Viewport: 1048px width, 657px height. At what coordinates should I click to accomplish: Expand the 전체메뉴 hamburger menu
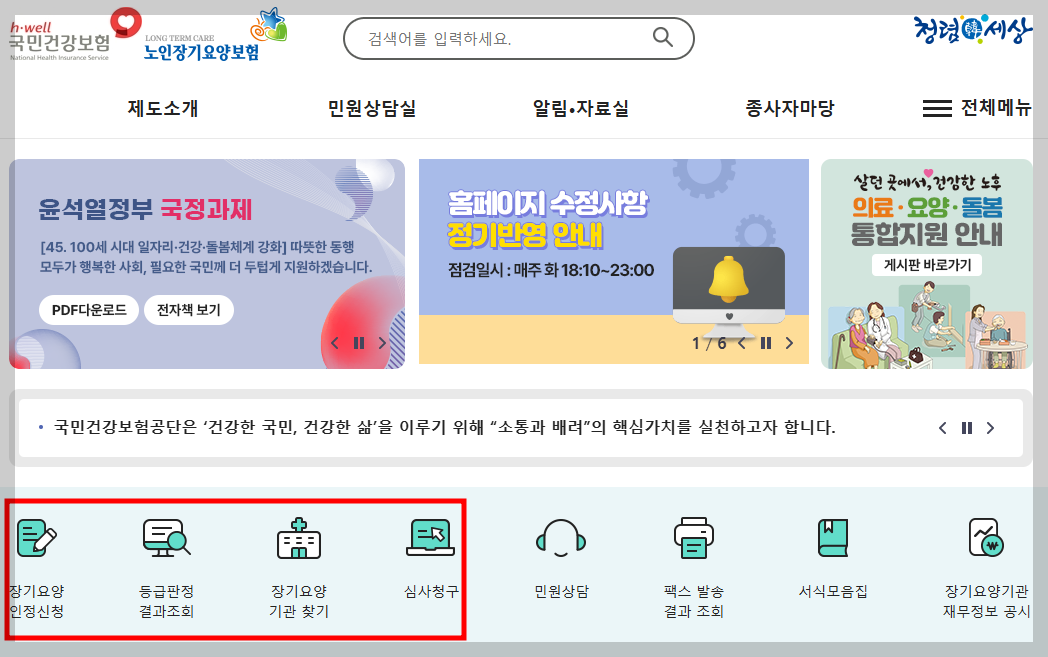pyautogui.click(x=976, y=108)
